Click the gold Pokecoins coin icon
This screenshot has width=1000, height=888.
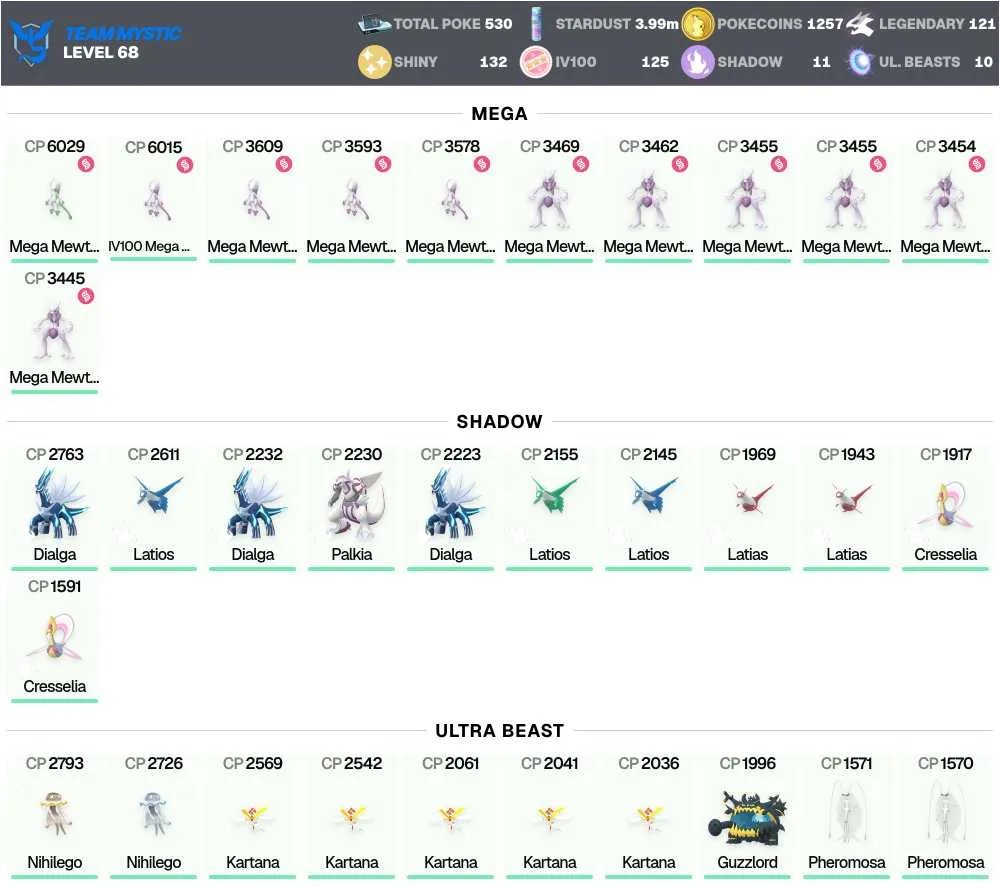pyautogui.click(x=698, y=24)
